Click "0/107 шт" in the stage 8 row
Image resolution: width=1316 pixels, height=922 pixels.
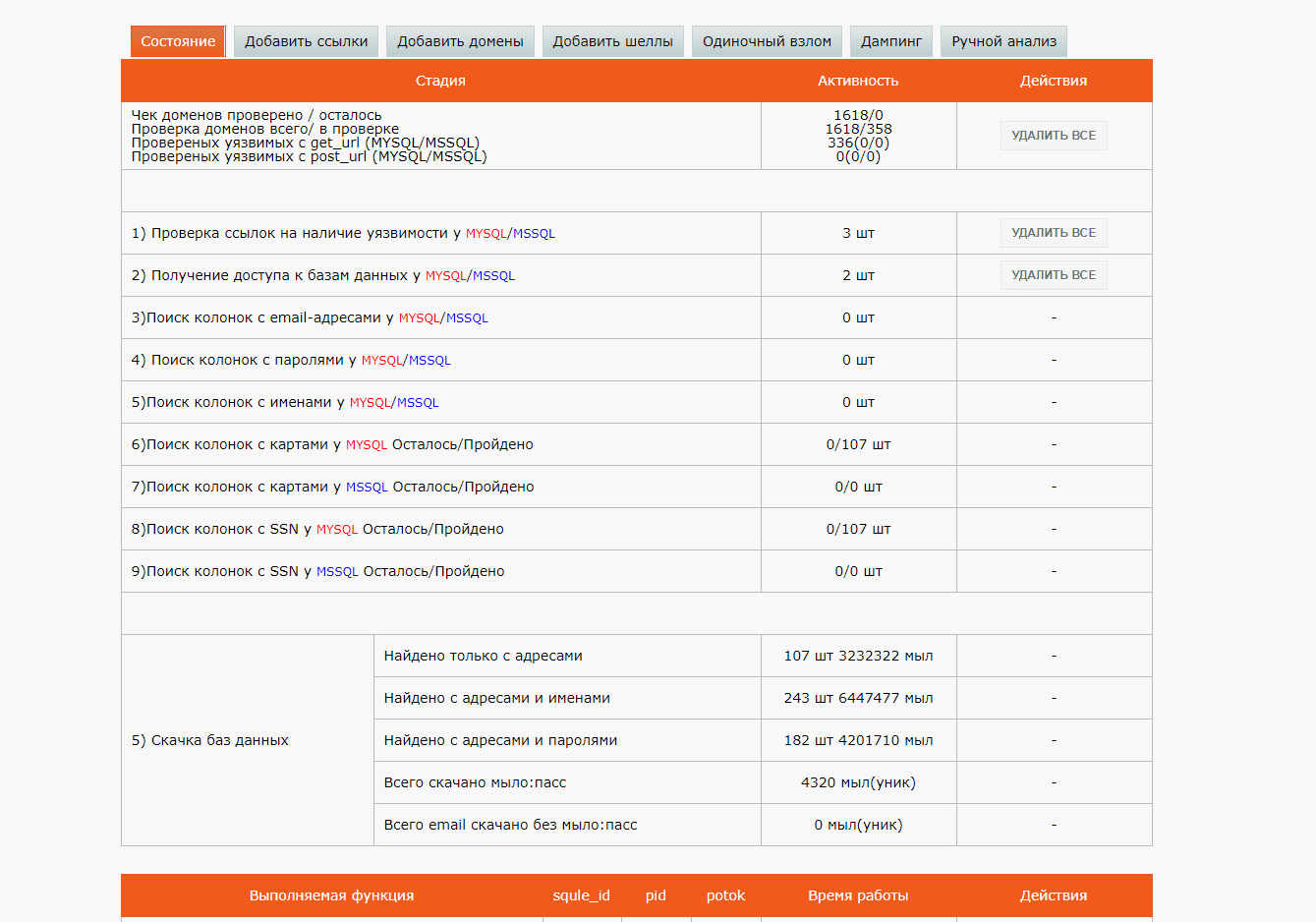click(x=858, y=529)
